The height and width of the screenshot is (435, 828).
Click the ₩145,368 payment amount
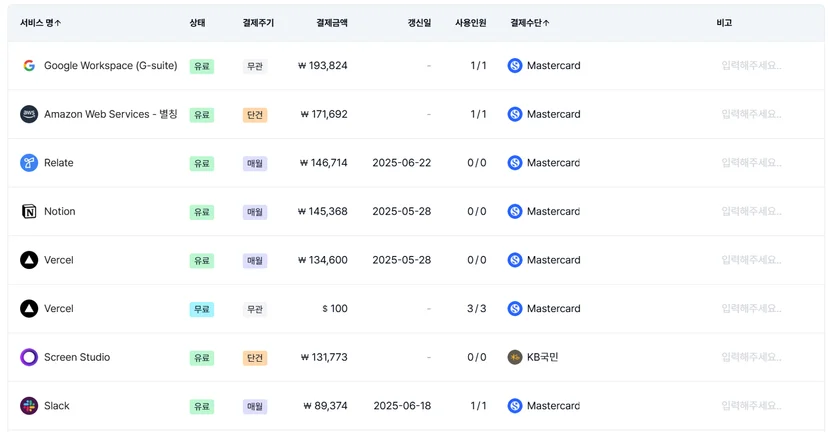(323, 211)
